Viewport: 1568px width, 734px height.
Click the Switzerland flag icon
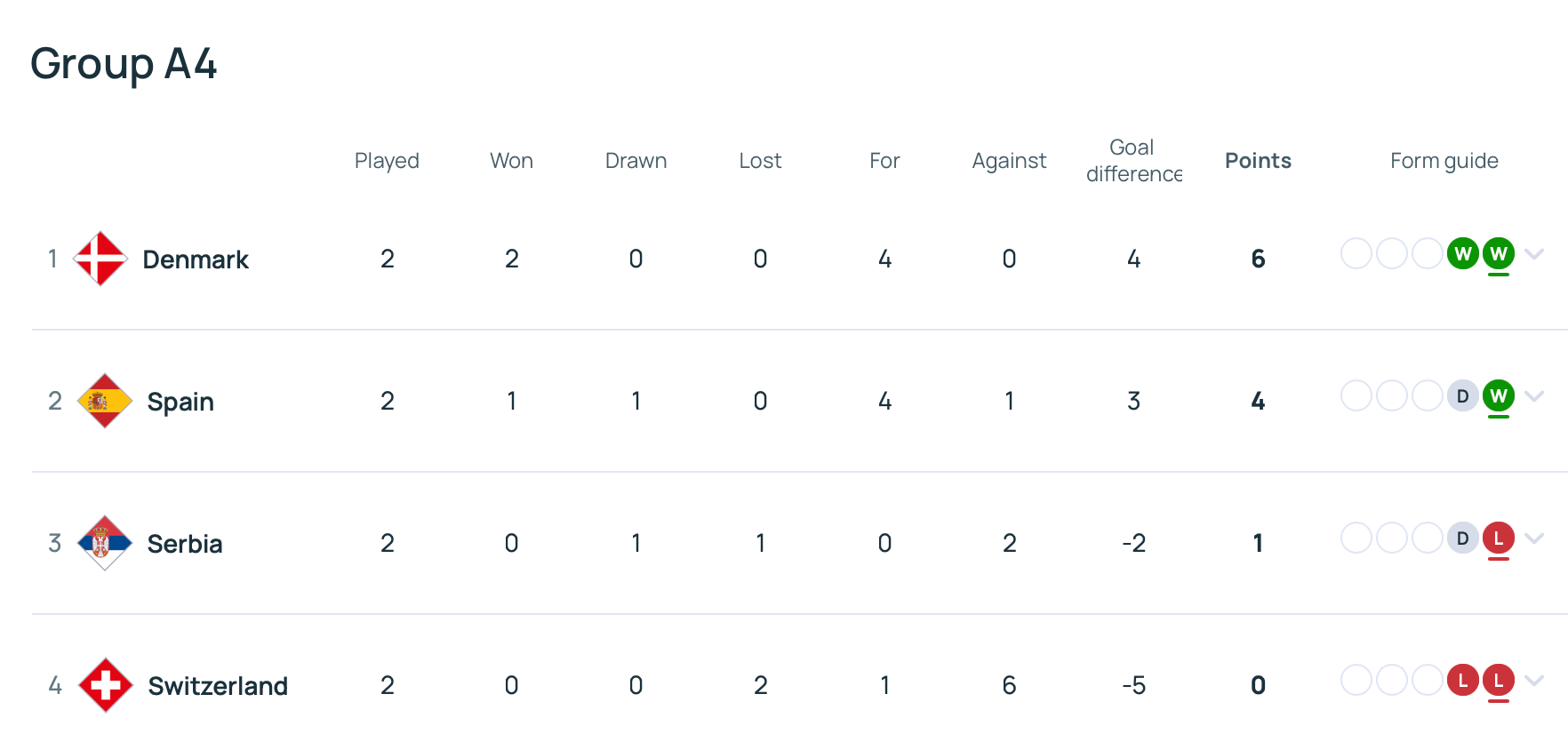tap(106, 685)
